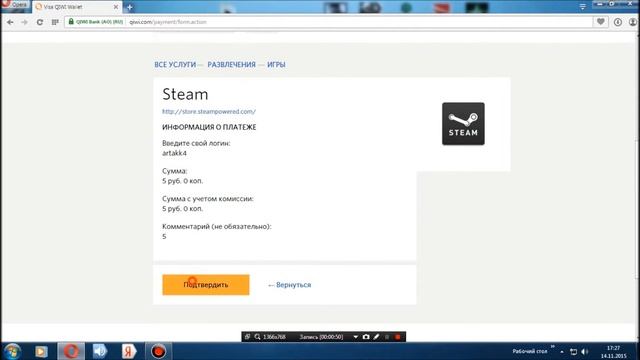Viewport: 640px width, 360px height.
Task: Bookmark page with the heart icon
Action: point(600,22)
